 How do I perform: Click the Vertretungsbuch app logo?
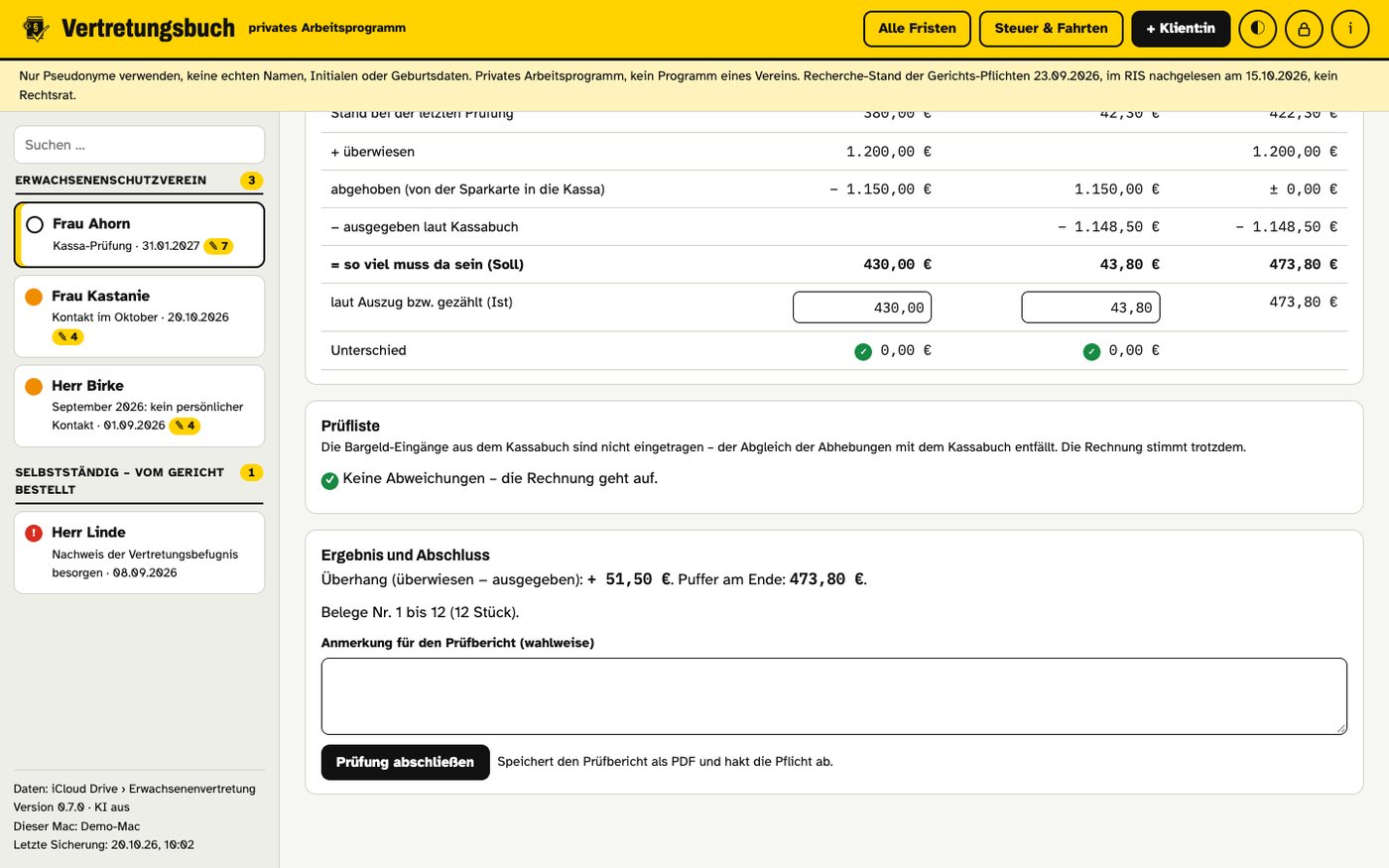tap(36, 29)
